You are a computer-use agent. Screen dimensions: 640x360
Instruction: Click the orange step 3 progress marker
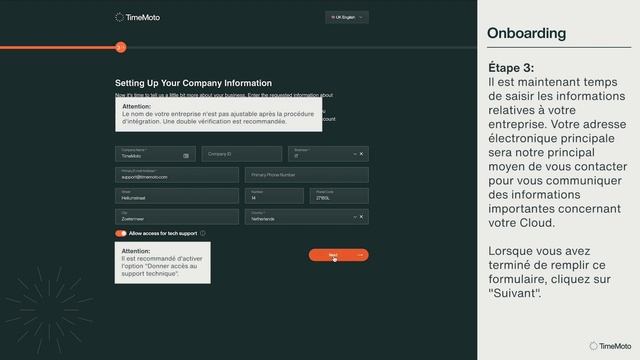coord(120,47)
